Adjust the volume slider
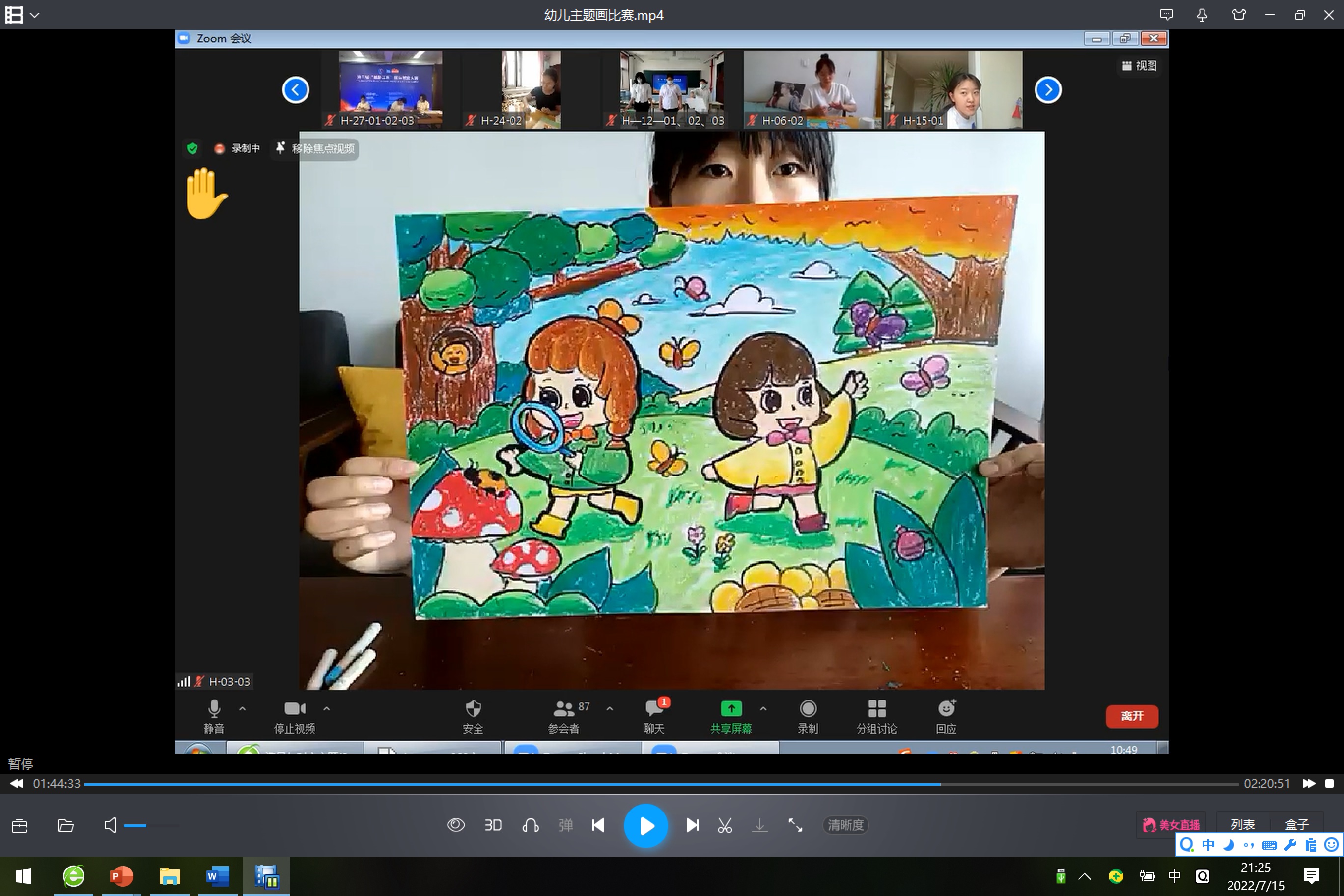The width and height of the screenshot is (1344, 896). [151, 825]
